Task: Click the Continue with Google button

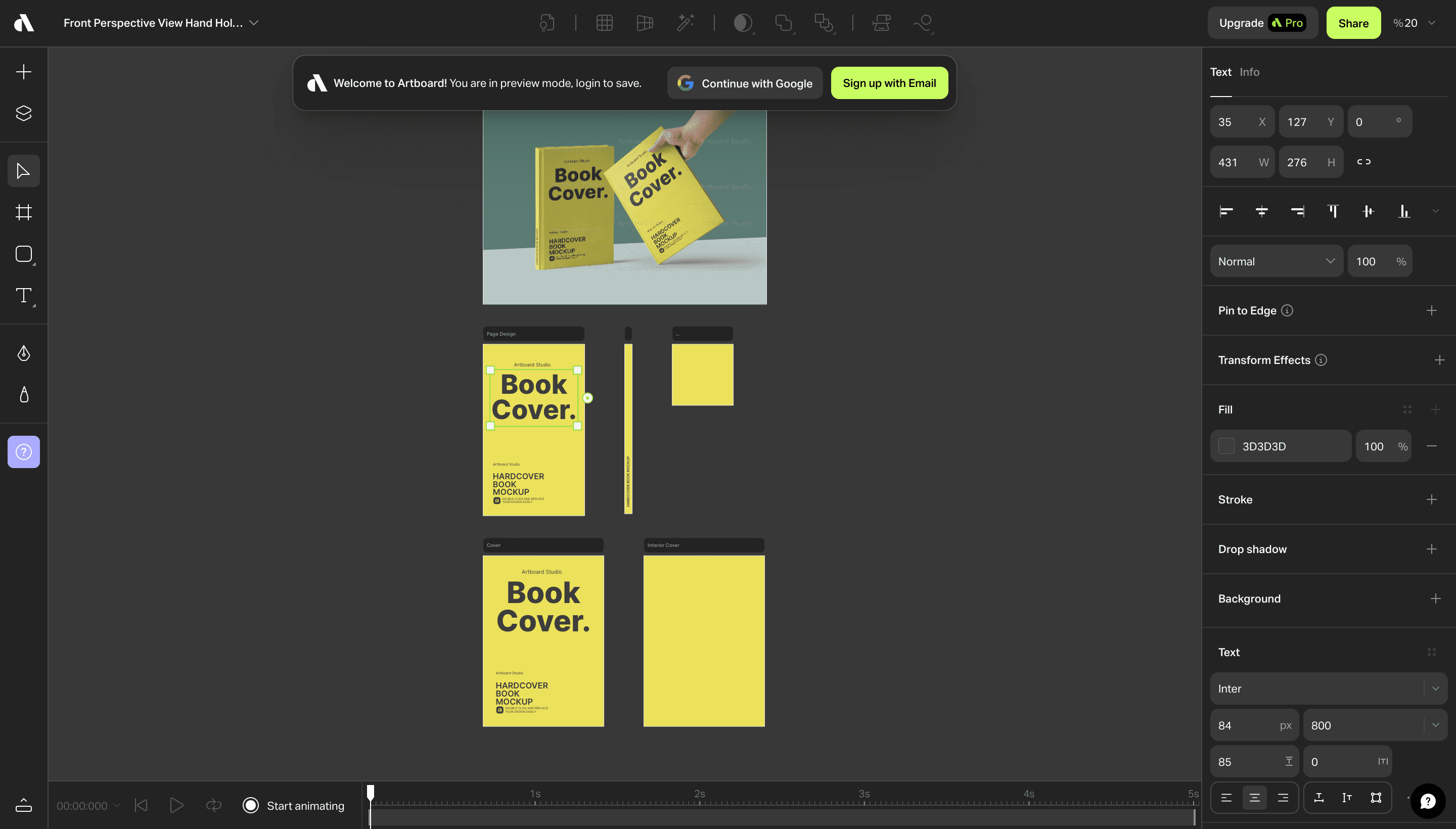Action: coord(744,82)
